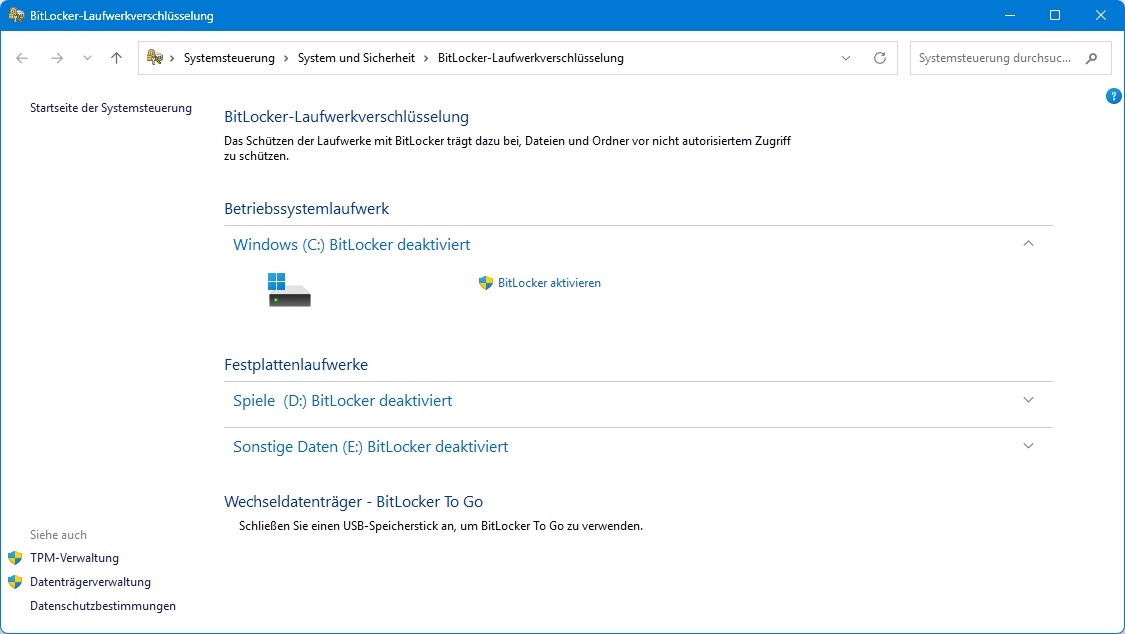Image resolution: width=1125 pixels, height=634 pixels.
Task: Click the magnifier search icon
Action: (1091, 58)
